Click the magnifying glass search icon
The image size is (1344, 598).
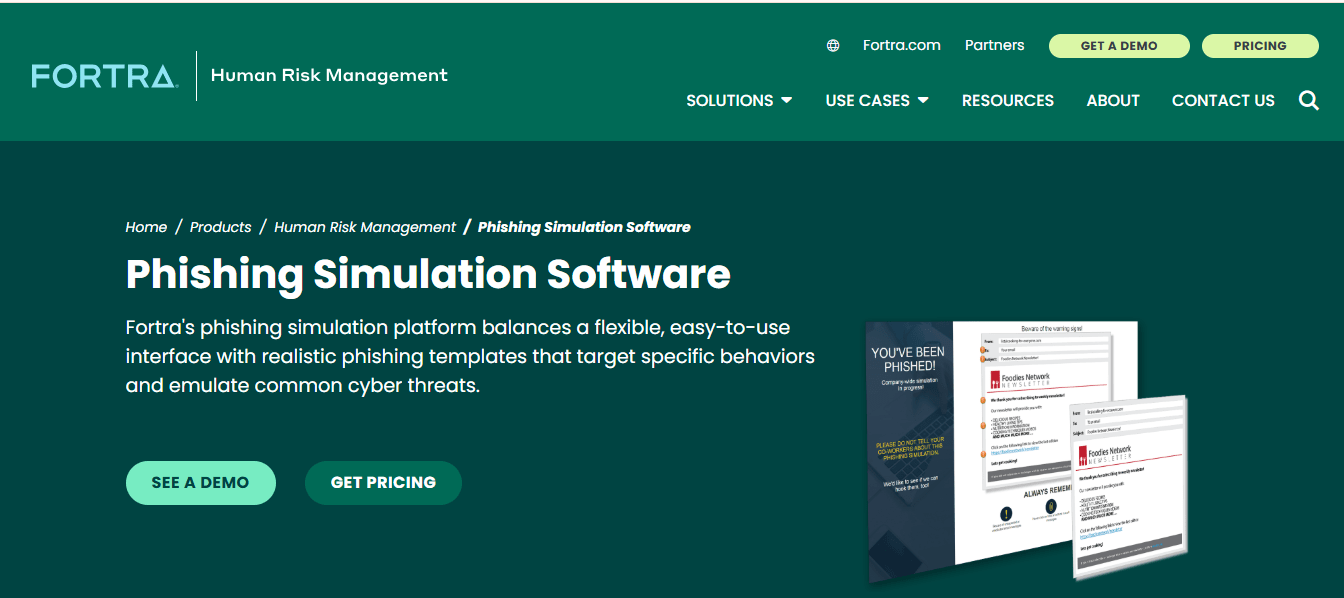click(x=1308, y=100)
